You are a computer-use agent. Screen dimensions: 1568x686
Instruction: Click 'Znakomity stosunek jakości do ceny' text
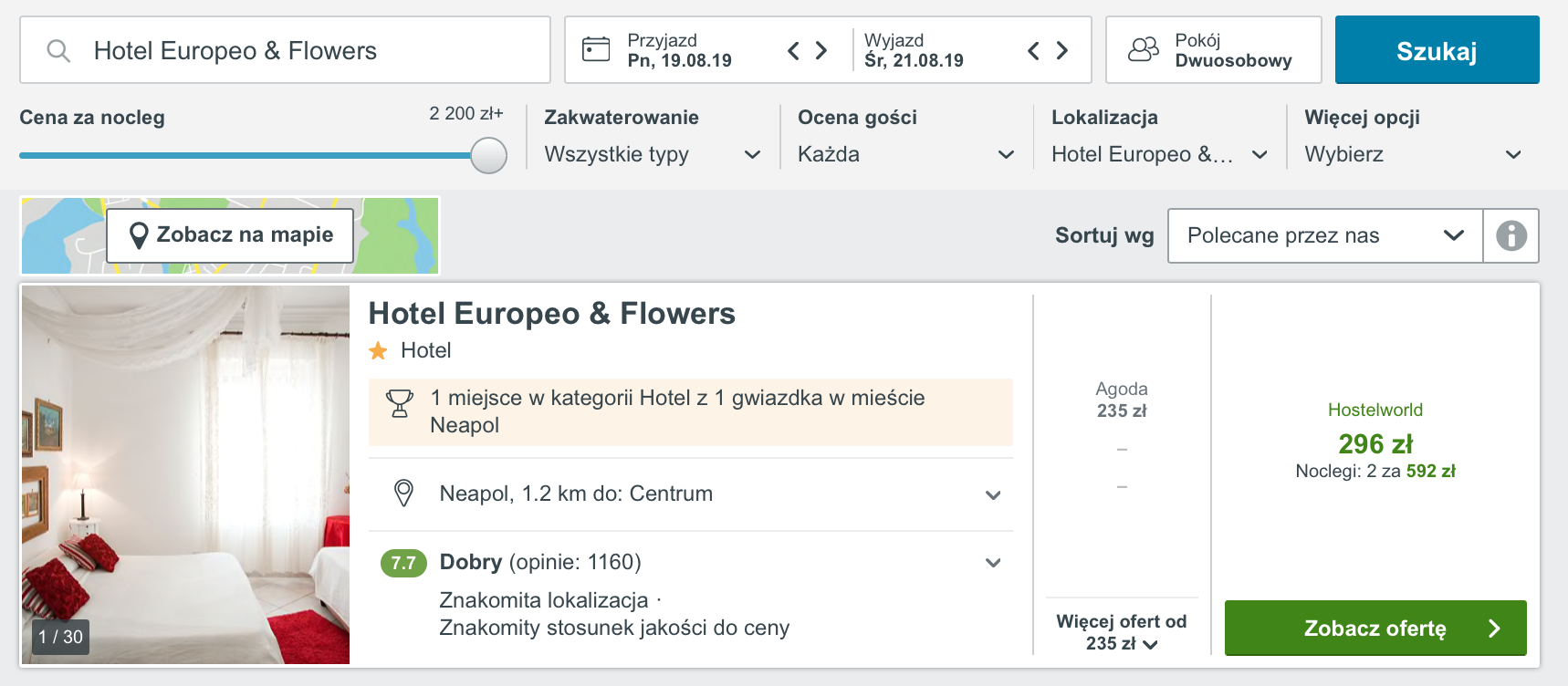pos(614,628)
